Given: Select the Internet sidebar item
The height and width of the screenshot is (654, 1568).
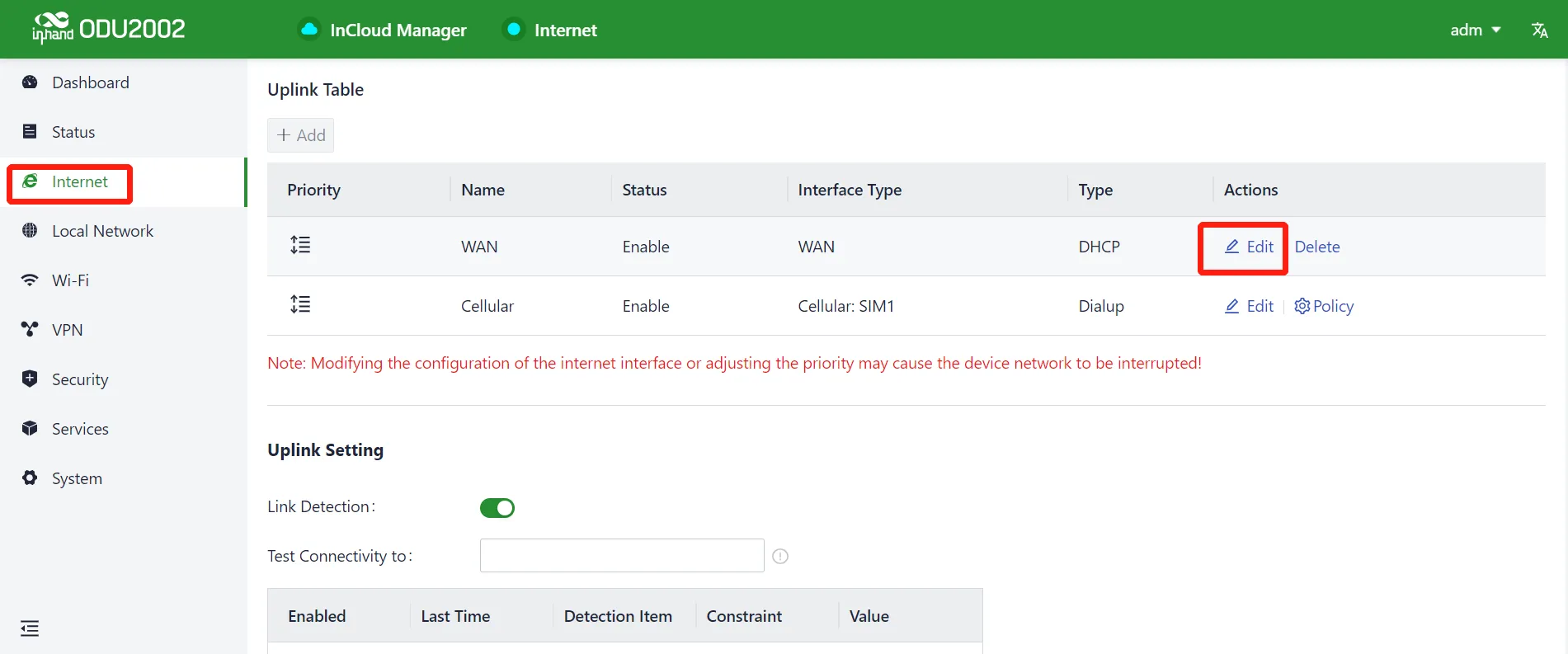Looking at the screenshot, I should pyautogui.click(x=124, y=182).
